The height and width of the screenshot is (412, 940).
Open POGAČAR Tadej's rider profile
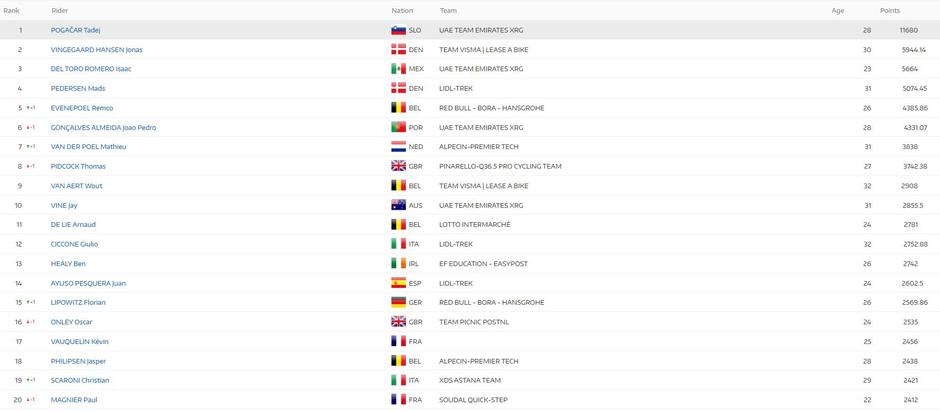coord(75,30)
